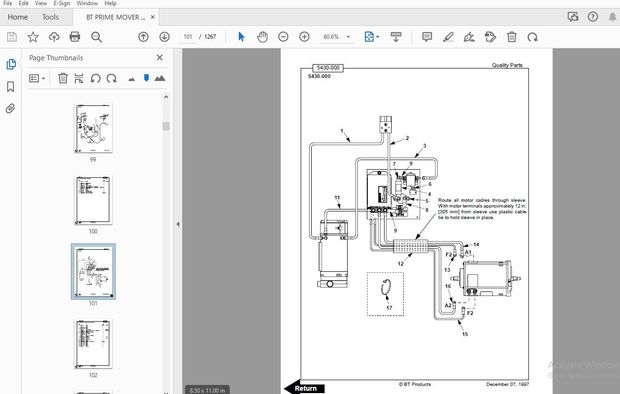Viewport: 620px width, 394px height.
Task: Switch to the Tools tab
Action: (x=50, y=17)
